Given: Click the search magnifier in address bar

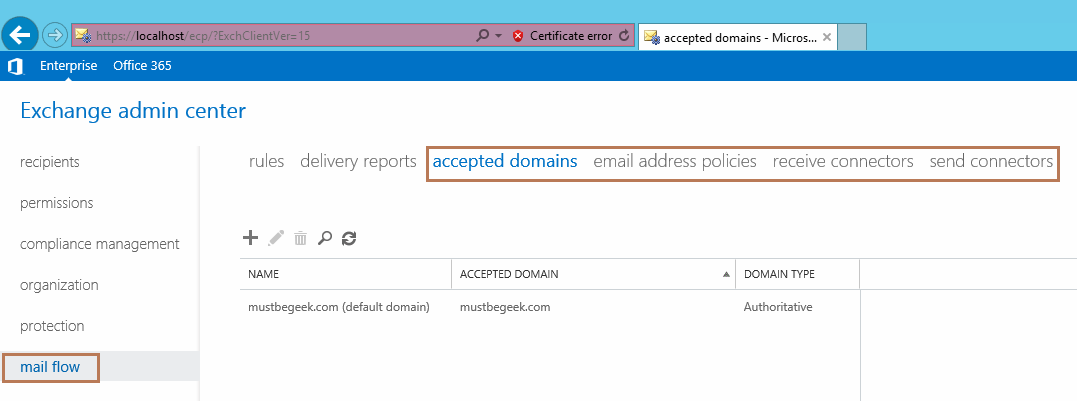Looking at the screenshot, I should click(482, 36).
